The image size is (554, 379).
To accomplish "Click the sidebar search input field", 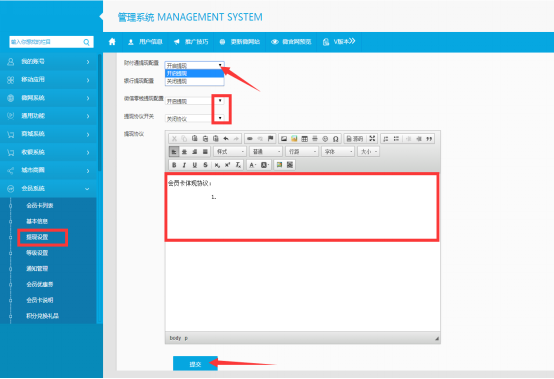I will 45,42.
